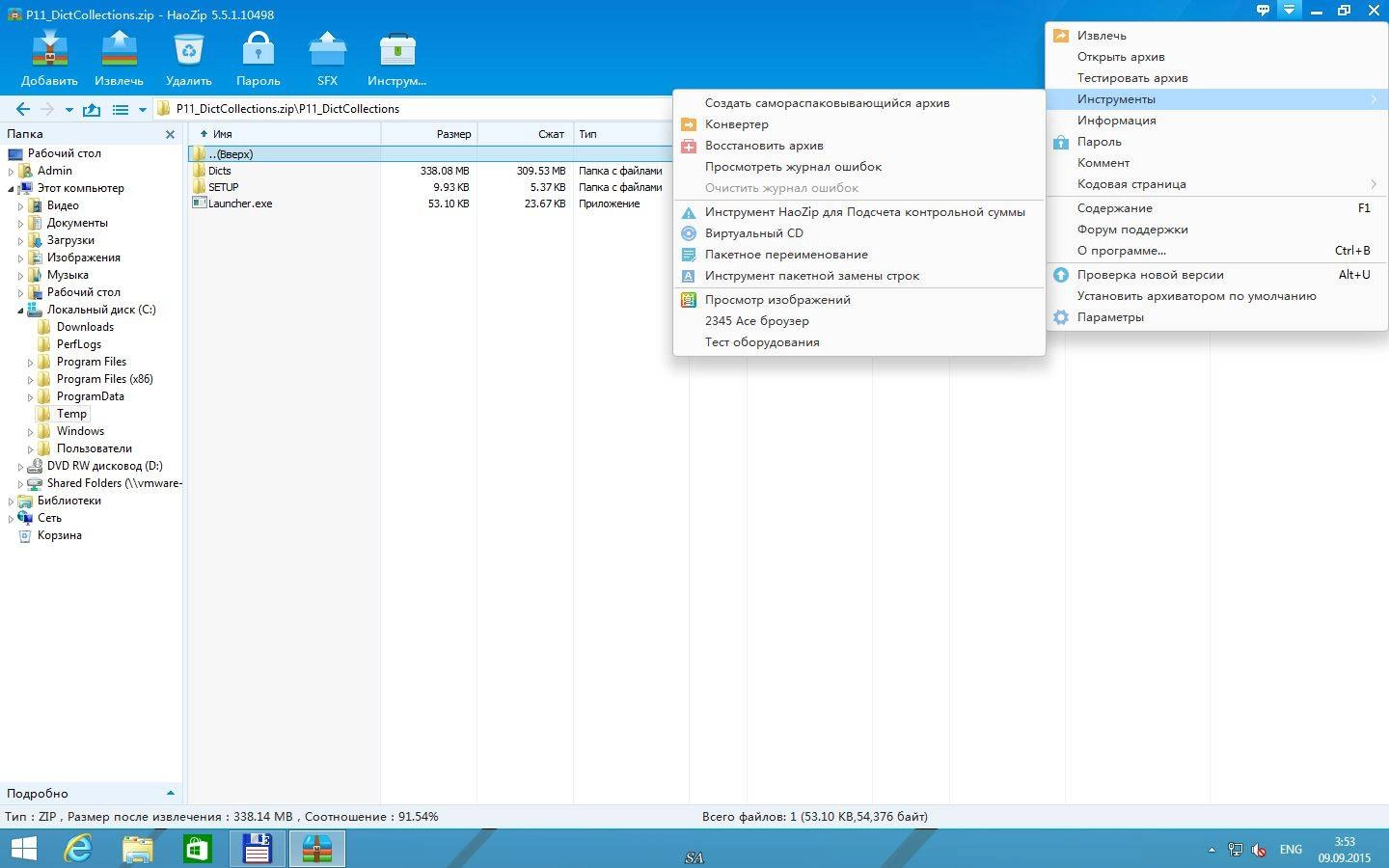Open the Store icon in taskbar
1389x868 pixels.
[198, 849]
